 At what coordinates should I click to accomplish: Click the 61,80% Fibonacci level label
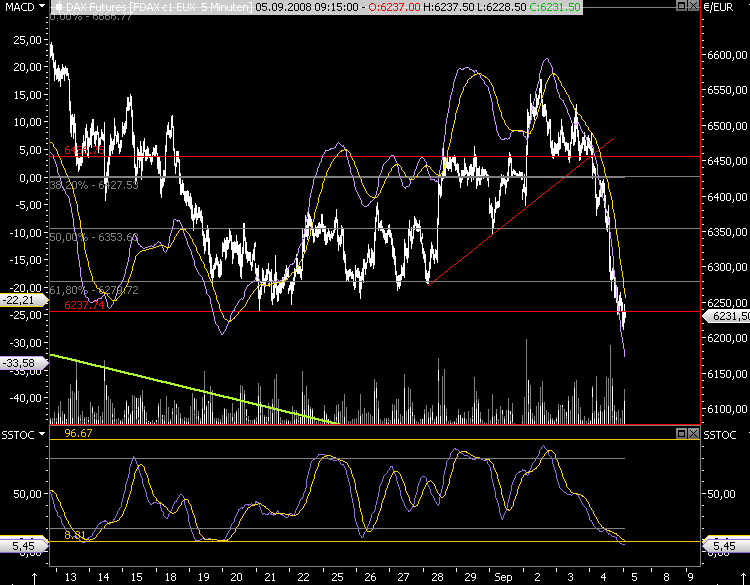[94, 290]
